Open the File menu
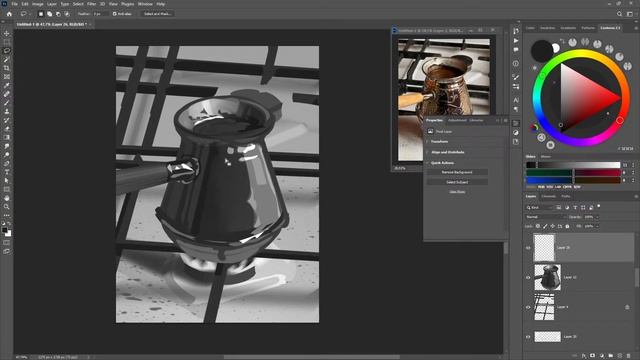Viewport: 640px width, 360px height. click(14, 4)
